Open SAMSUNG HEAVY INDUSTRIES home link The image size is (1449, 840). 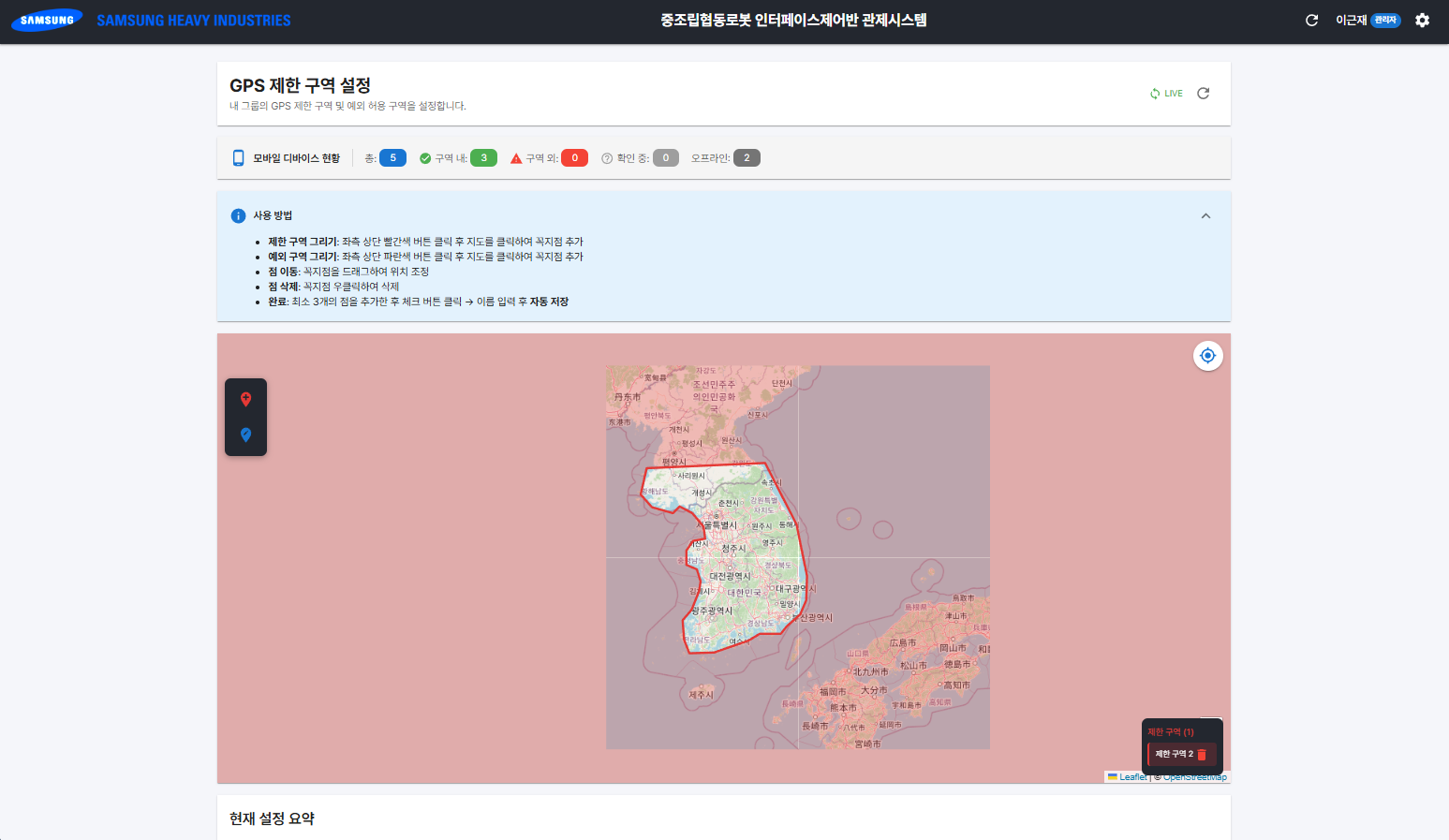[194, 21]
